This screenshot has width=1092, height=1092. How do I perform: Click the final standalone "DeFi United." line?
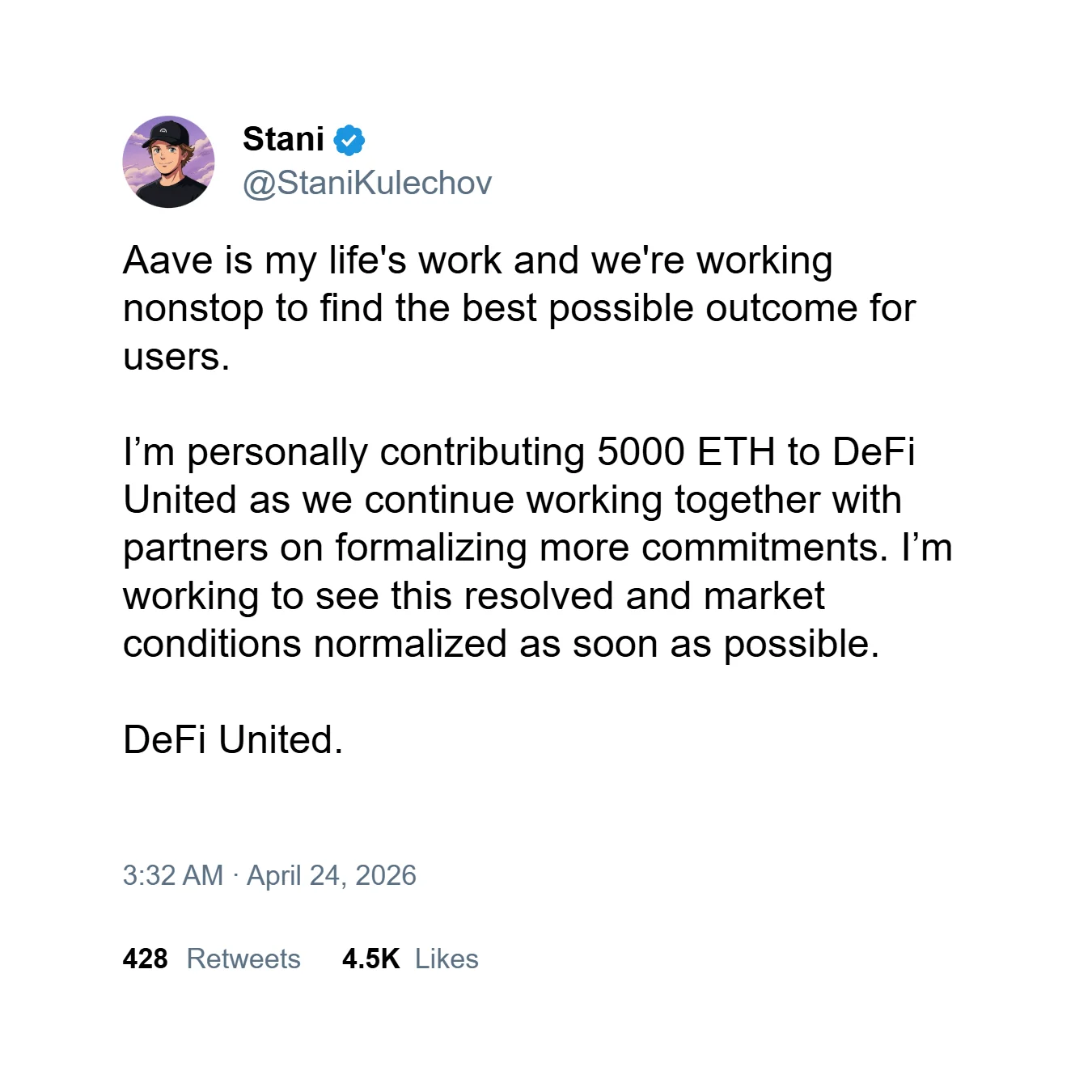[x=233, y=739]
